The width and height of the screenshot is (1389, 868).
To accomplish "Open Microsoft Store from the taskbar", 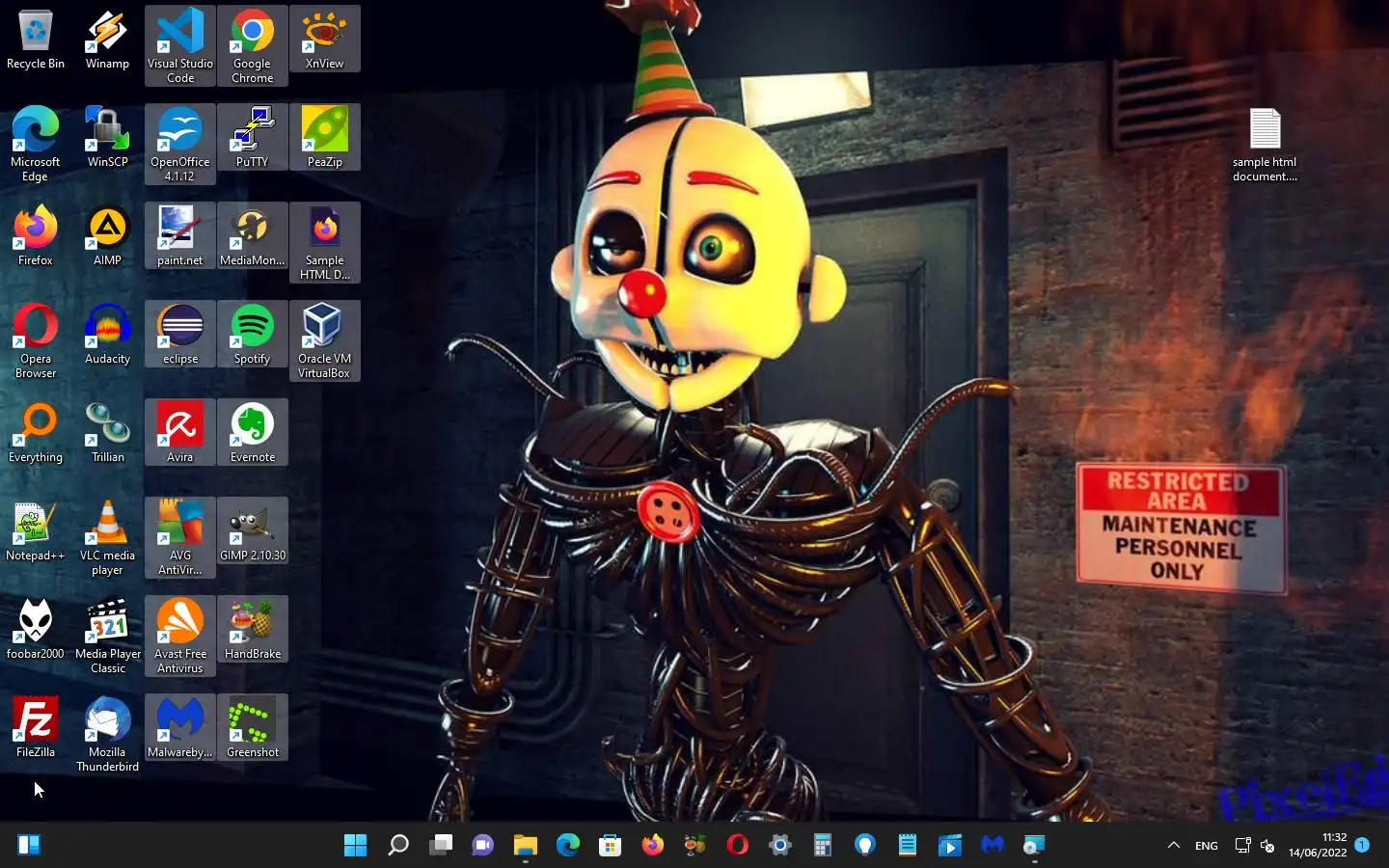I will [611, 846].
